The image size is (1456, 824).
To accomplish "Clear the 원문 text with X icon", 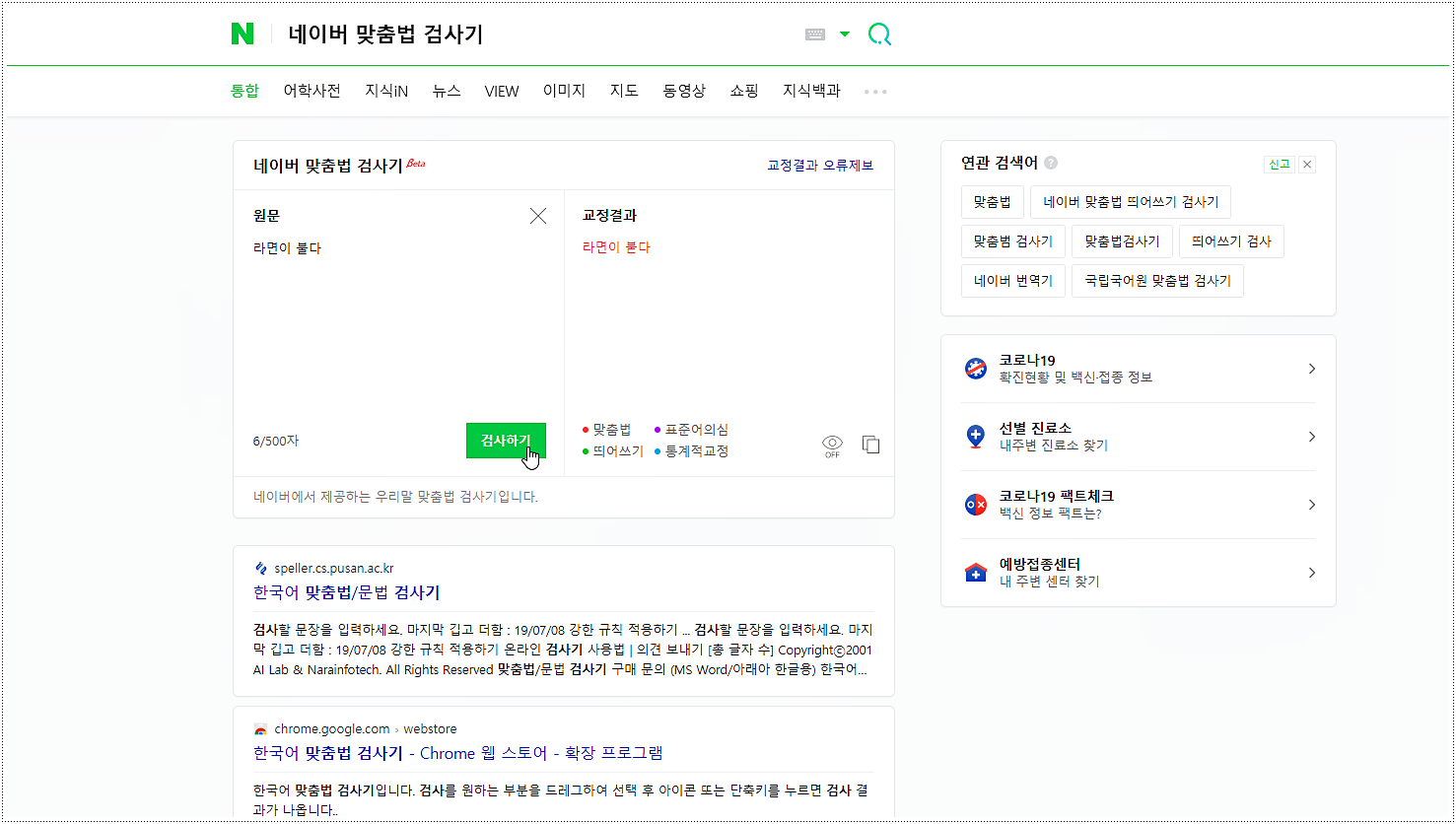I will (538, 216).
